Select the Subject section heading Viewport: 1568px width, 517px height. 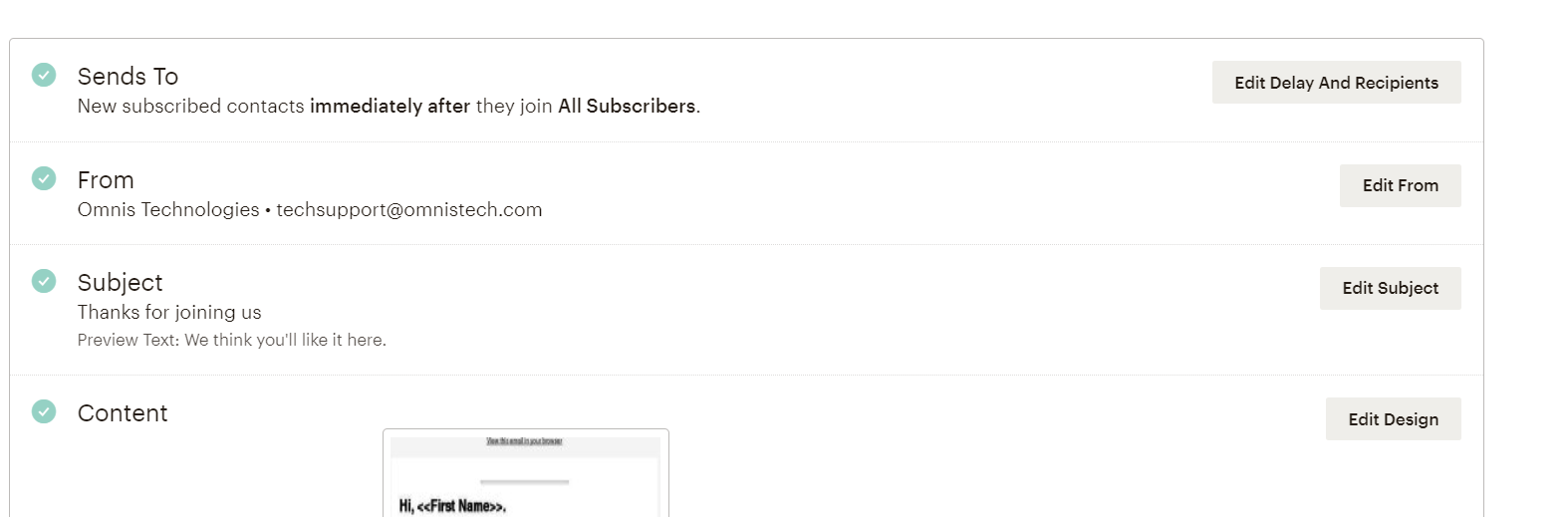pyautogui.click(x=120, y=283)
